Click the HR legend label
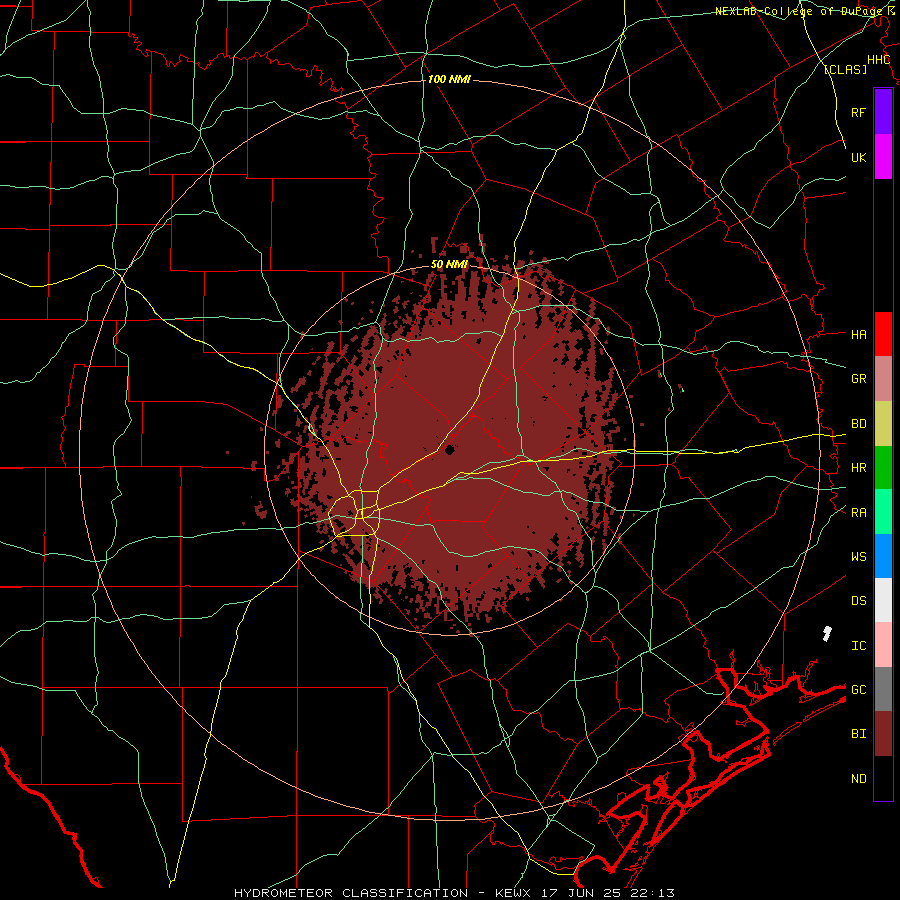900x900 pixels. pyautogui.click(x=858, y=468)
